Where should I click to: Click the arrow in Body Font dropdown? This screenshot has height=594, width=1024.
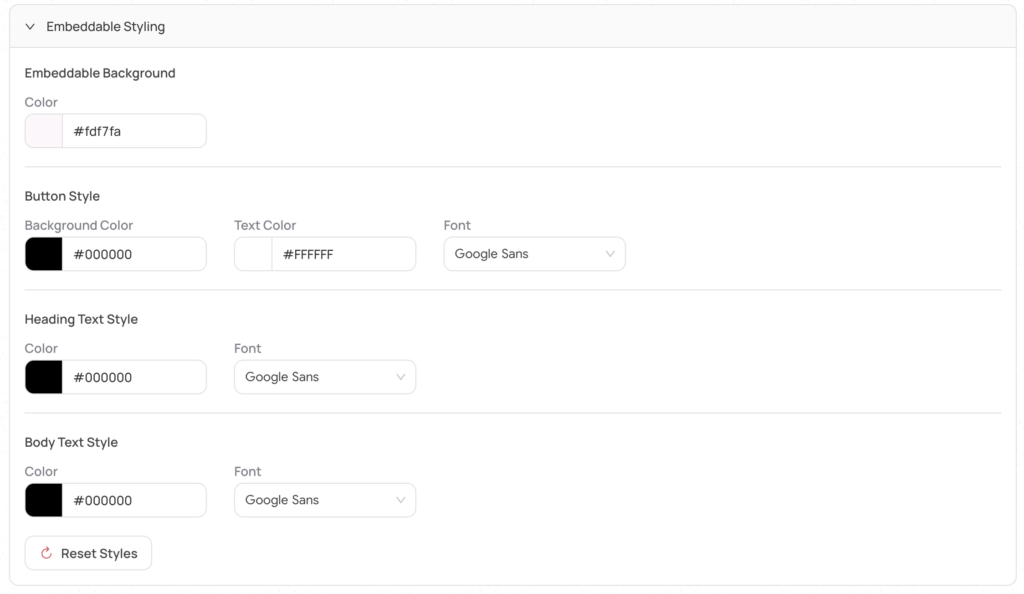[x=400, y=500]
